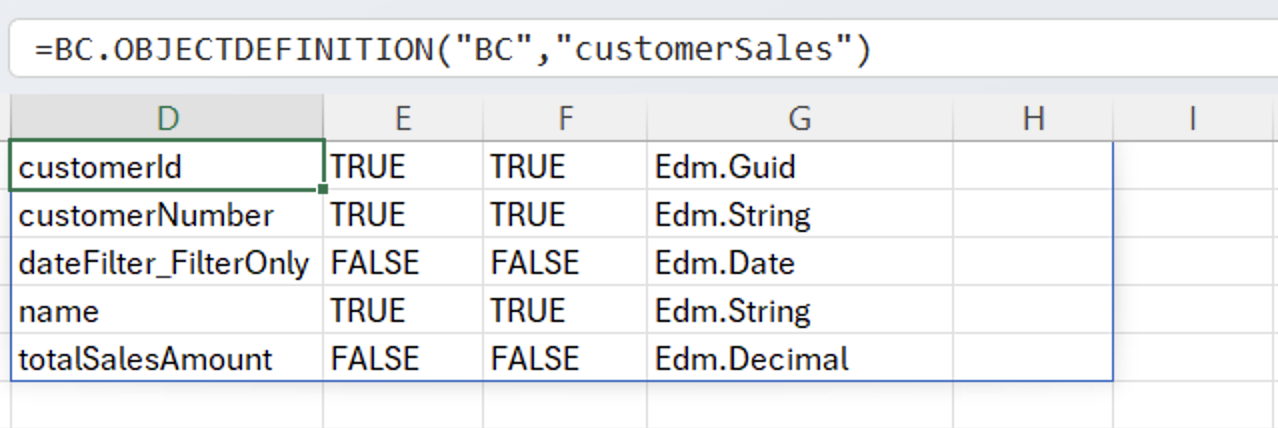Select column F FALSE in dateFilter_FilterOnly row
The height and width of the screenshot is (428, 1278).
[x=565, y=263]
